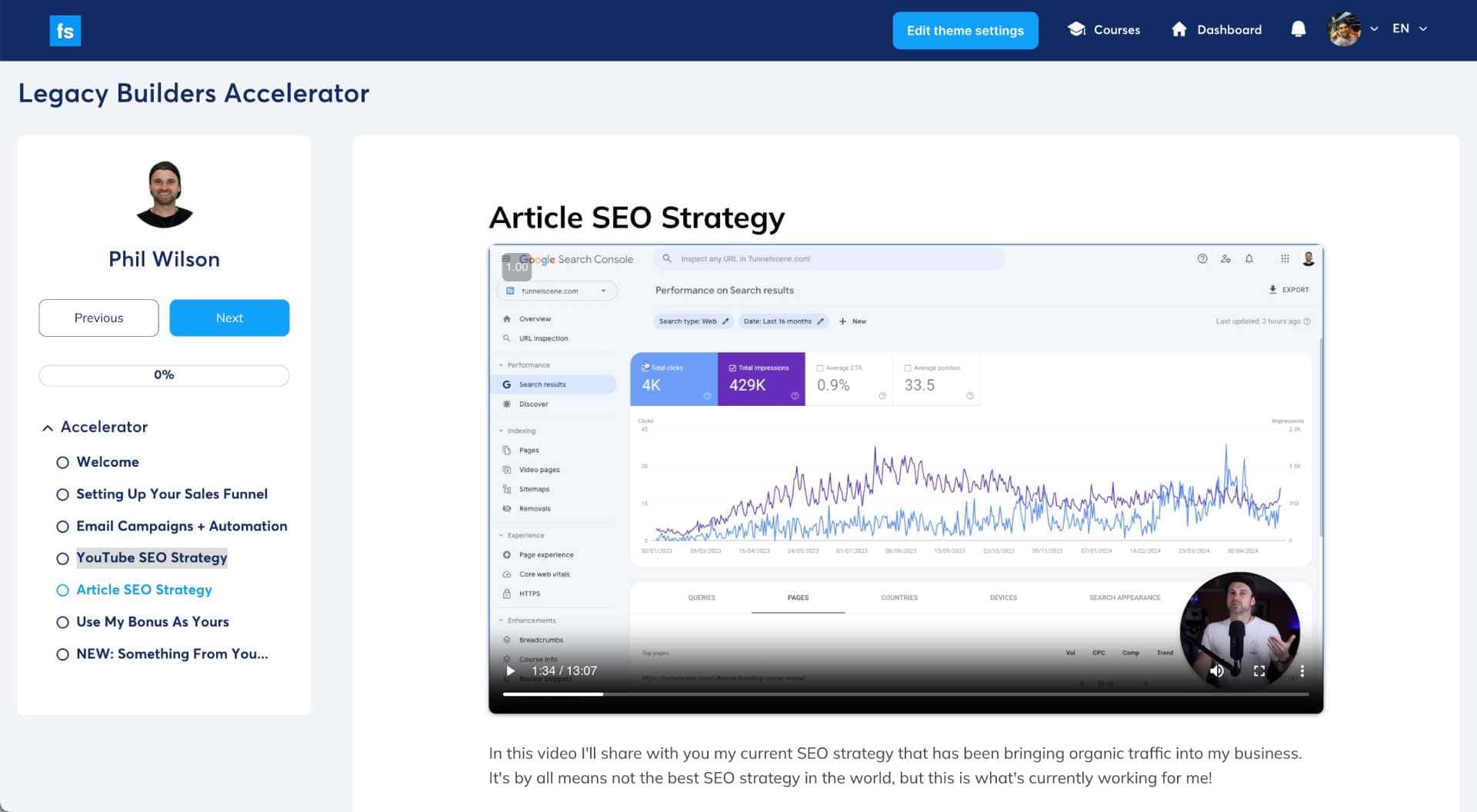
Task: Select YouTube SEO Strategy circle
Action: (63, 558)
